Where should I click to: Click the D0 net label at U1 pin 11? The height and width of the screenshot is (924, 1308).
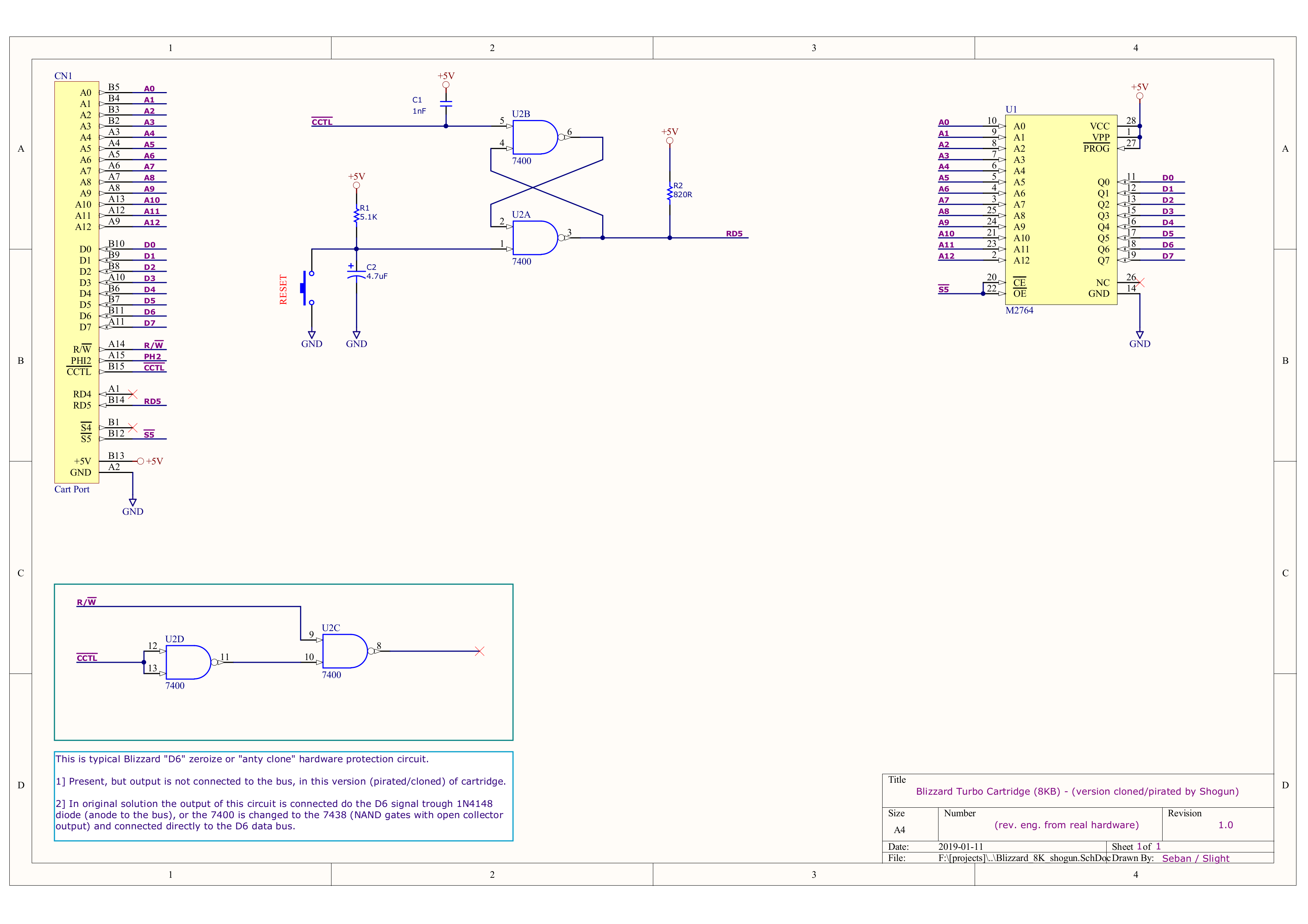[x=1168, y=178]
